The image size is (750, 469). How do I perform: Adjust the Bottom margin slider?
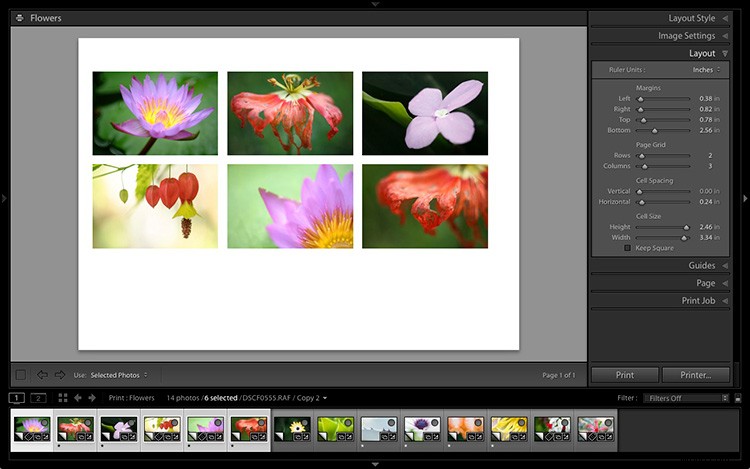[x=654, y=131]
